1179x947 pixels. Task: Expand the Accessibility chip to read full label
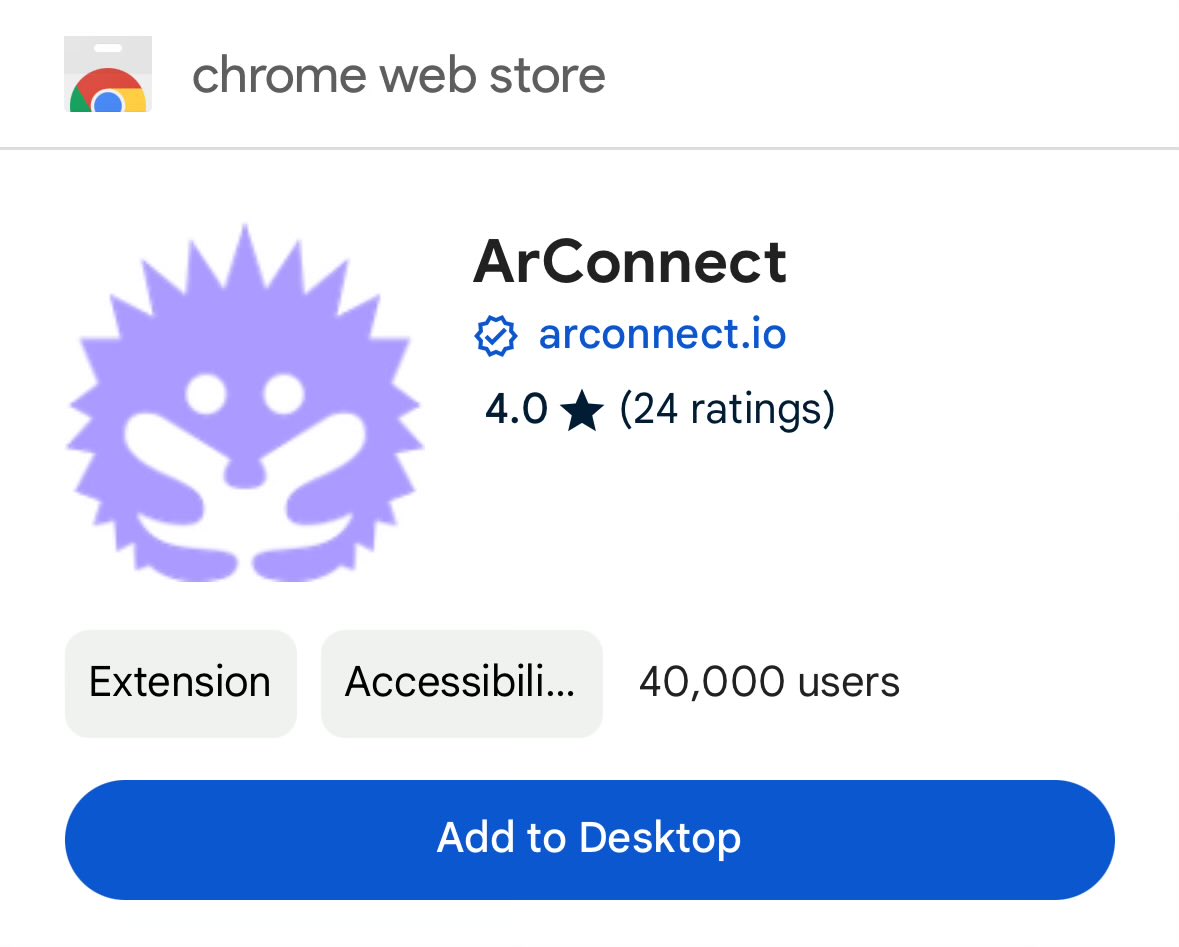(x=461, y=683)
